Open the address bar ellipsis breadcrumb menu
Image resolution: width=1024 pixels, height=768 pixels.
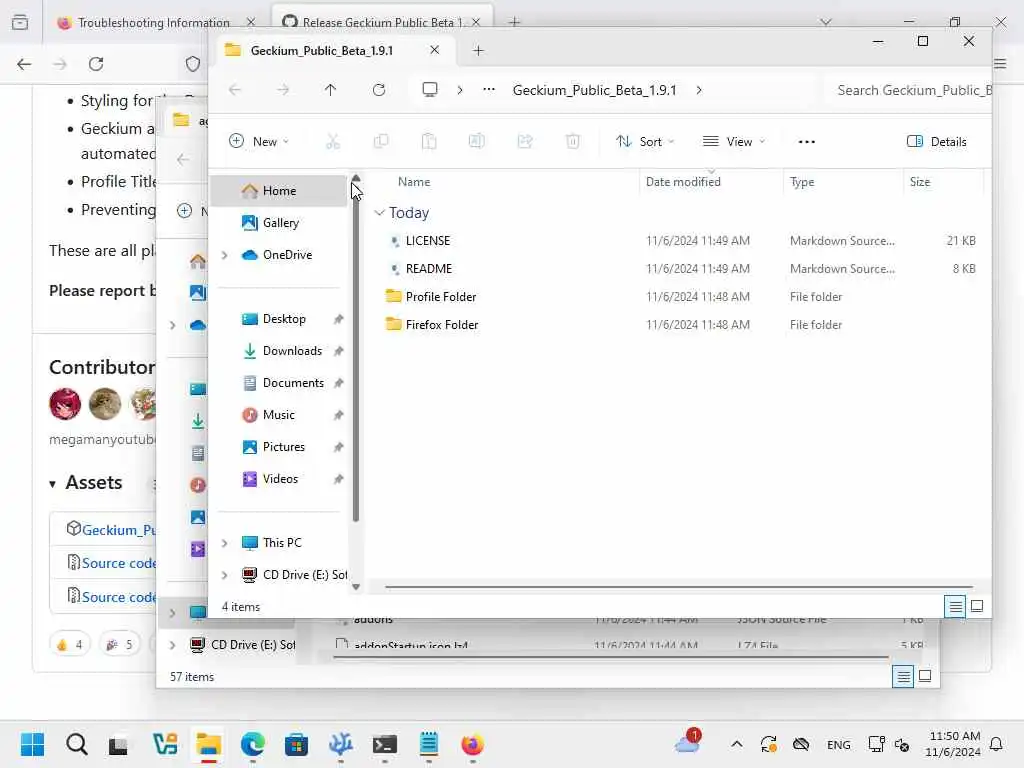pyautogui.click(x=488, y=90)
